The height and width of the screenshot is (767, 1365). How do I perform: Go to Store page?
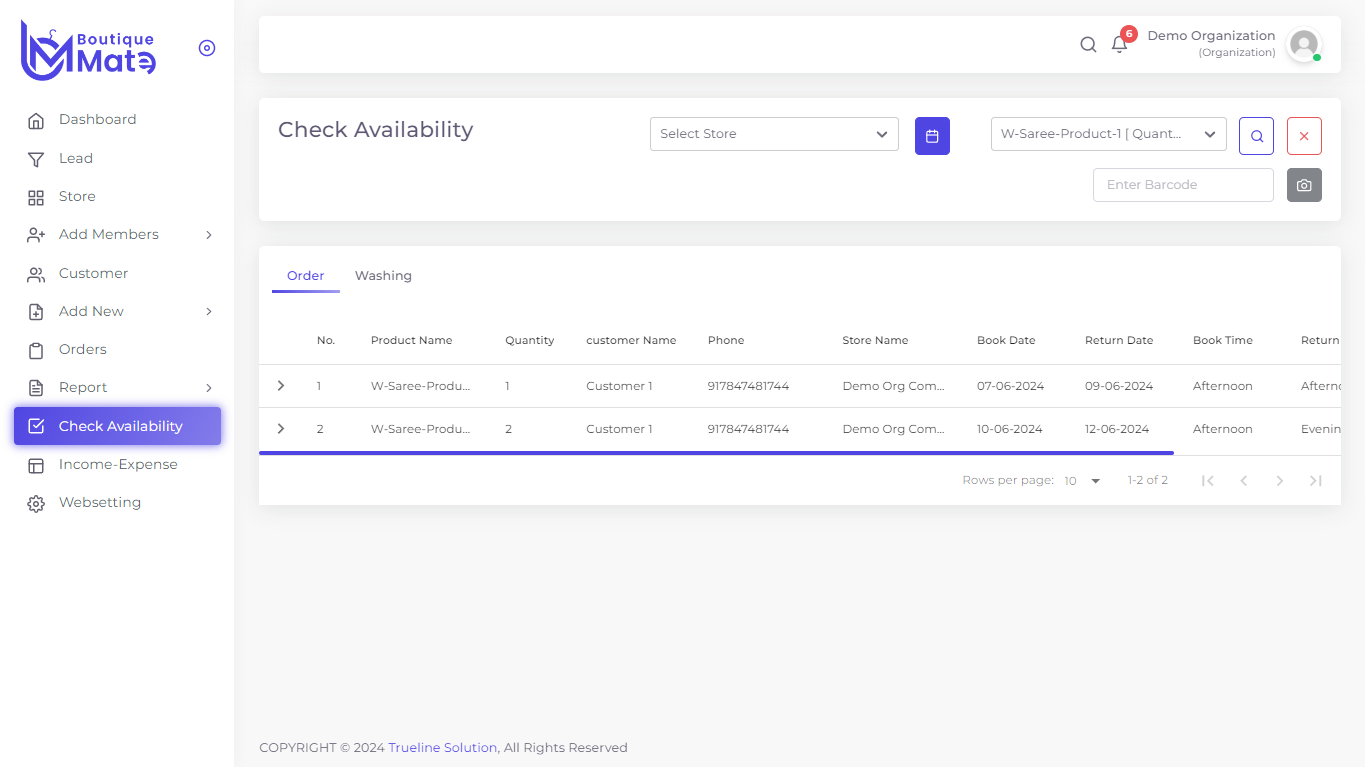click(x=117, y=197)
